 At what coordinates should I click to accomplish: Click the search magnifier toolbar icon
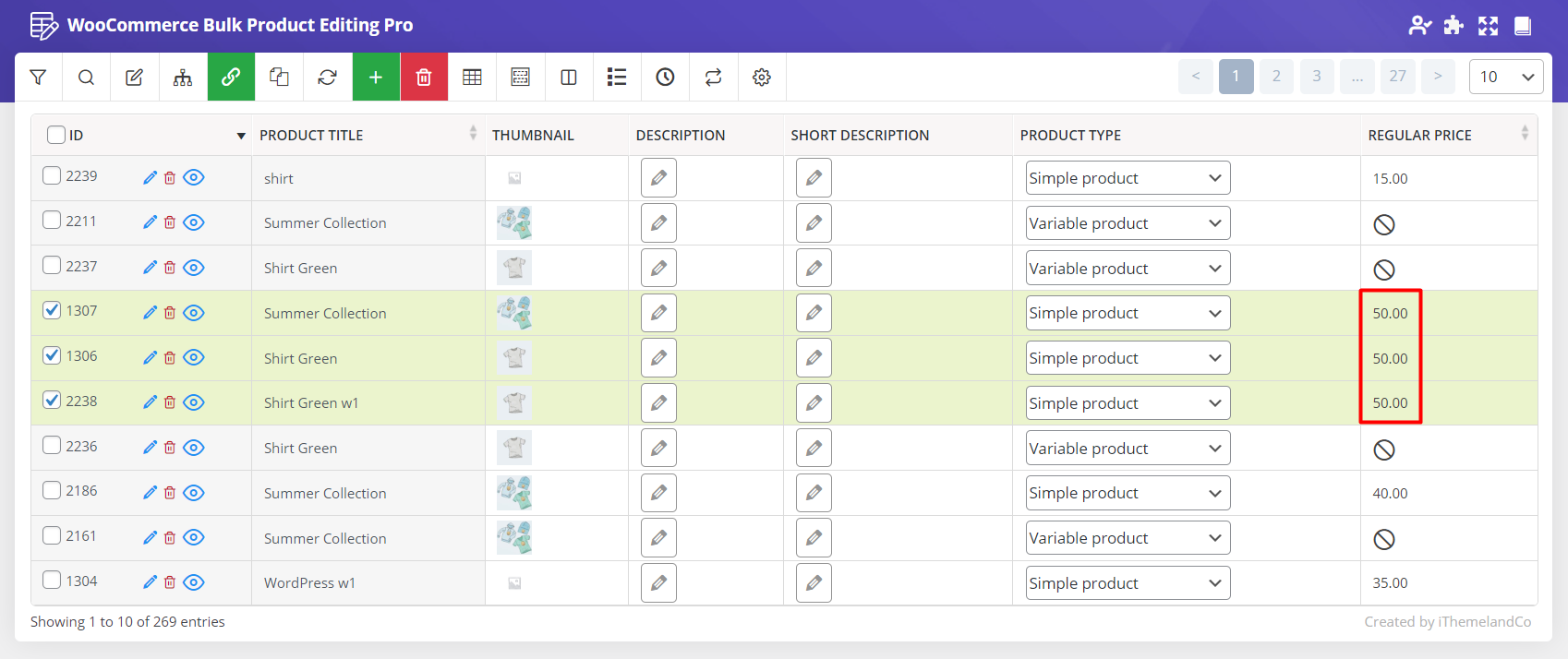click(86, 78)
